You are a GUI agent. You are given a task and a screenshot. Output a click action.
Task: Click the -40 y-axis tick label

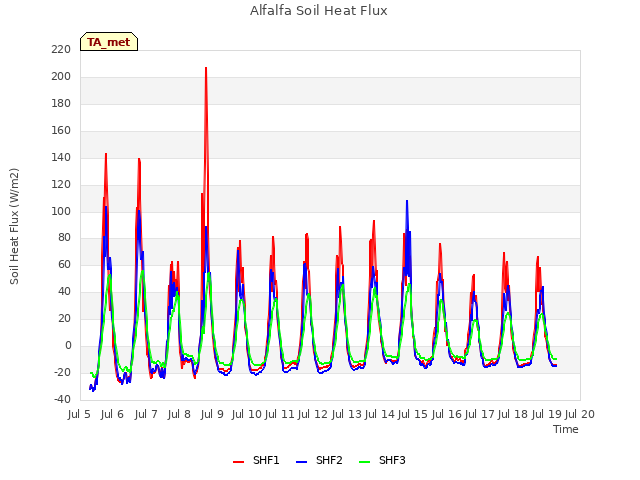point(62,399)
